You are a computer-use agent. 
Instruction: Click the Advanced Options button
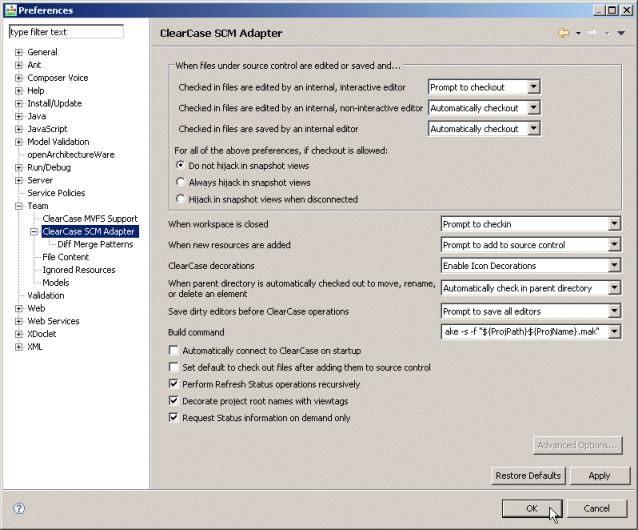(x=578, y=445)
